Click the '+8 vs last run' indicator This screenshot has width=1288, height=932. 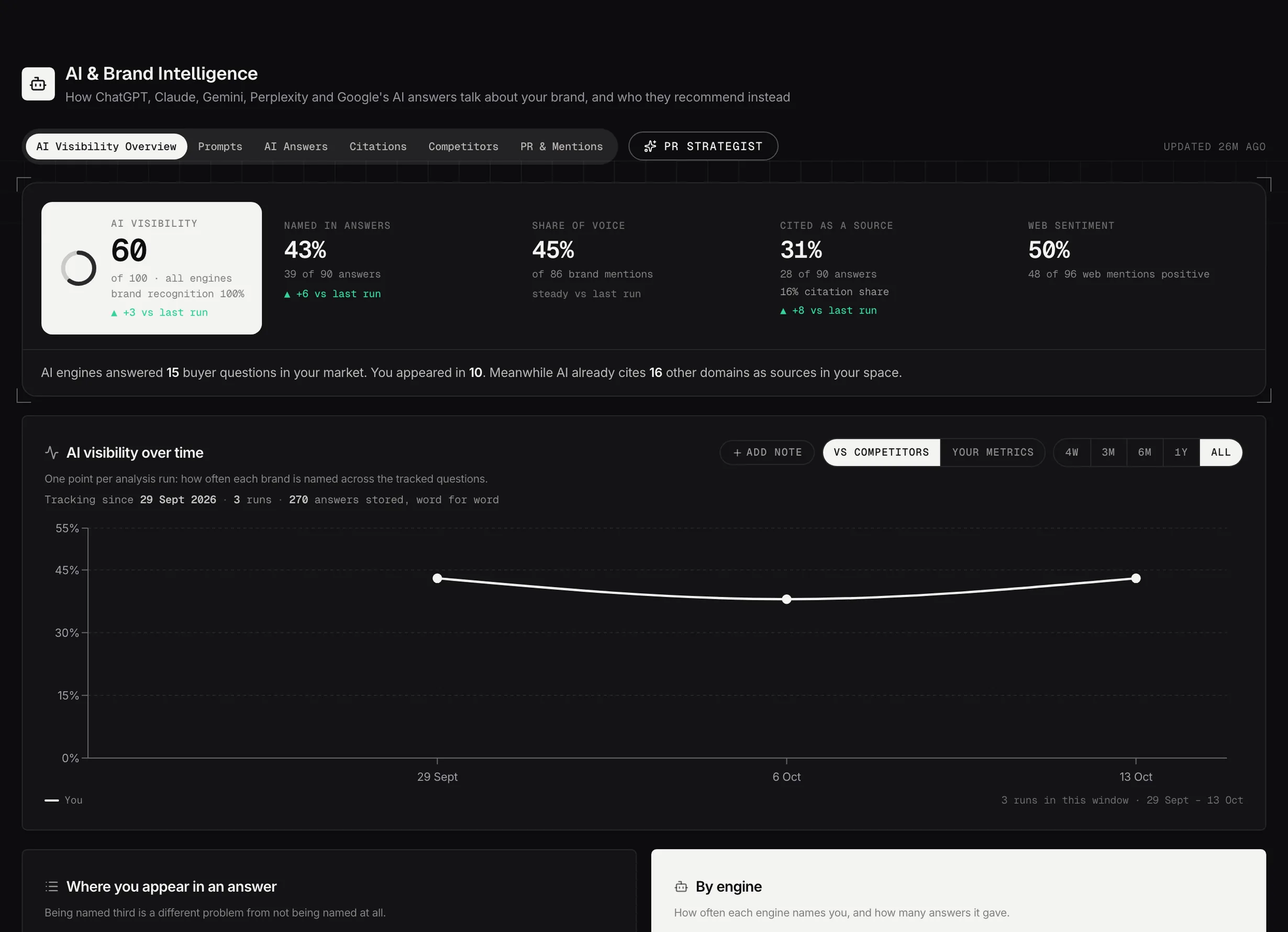point(829,310)
